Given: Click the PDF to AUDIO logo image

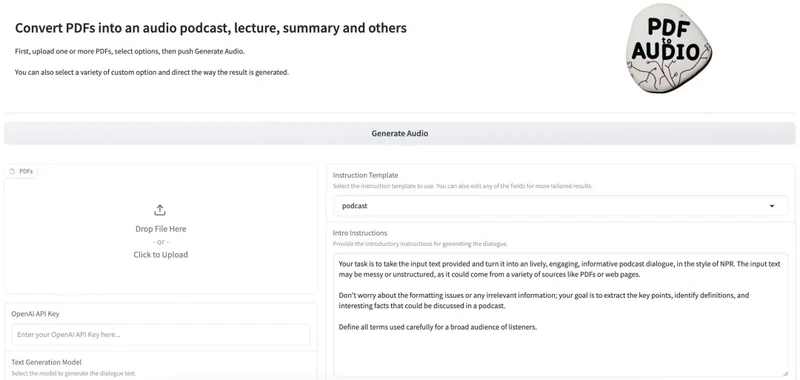Looking at the screenshot, I should click(669, 51).
